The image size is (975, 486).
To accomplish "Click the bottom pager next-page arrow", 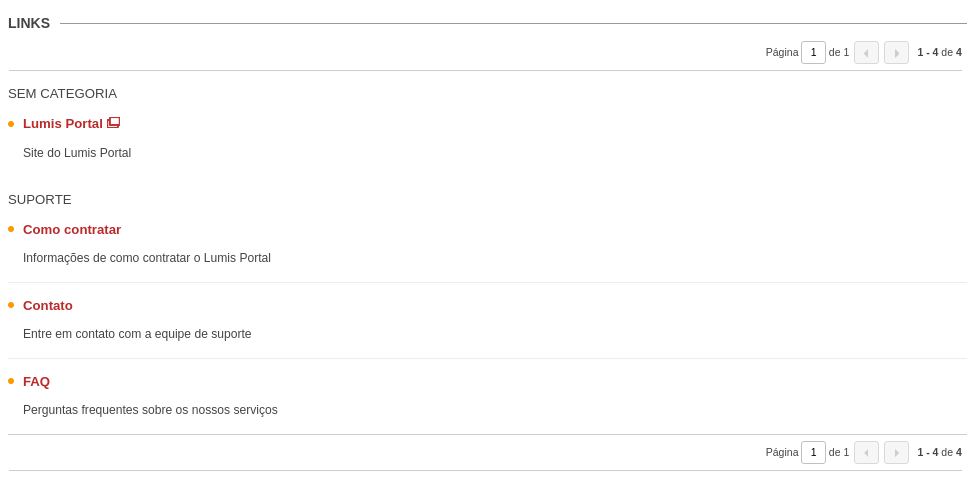I will pos(896,452).
